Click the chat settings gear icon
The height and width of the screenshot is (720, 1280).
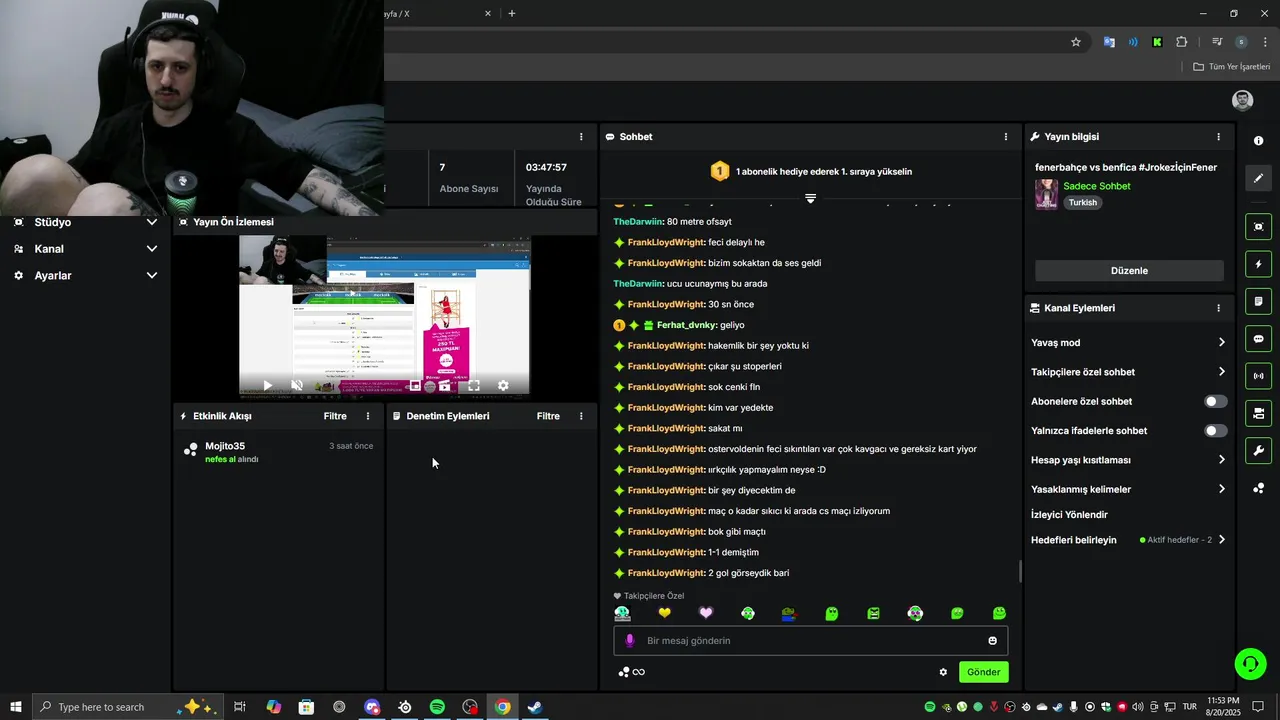pyautogui.click(x=943, y=672)
